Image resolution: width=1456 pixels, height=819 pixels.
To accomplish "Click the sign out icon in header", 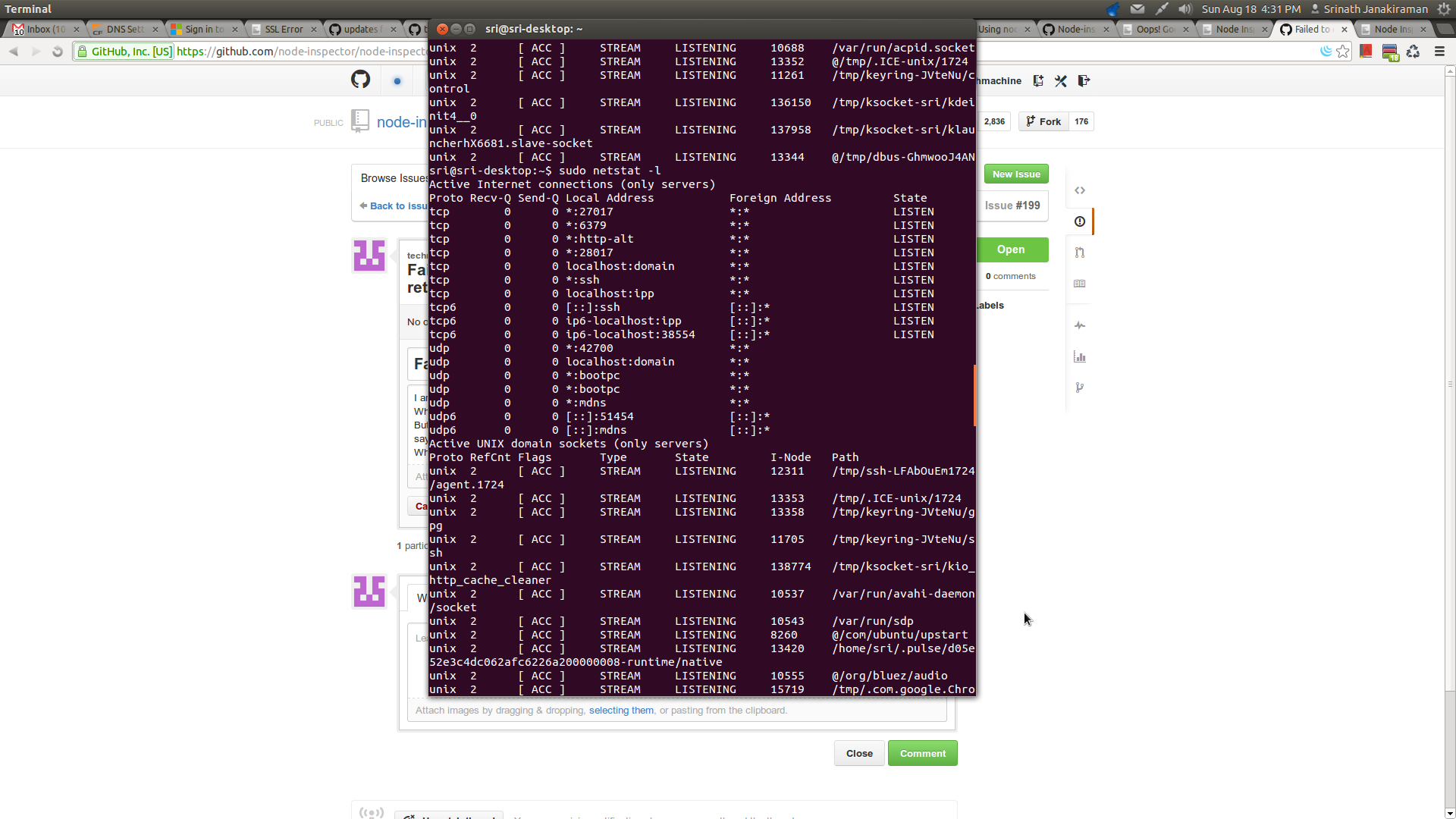I will [1084, 81].
